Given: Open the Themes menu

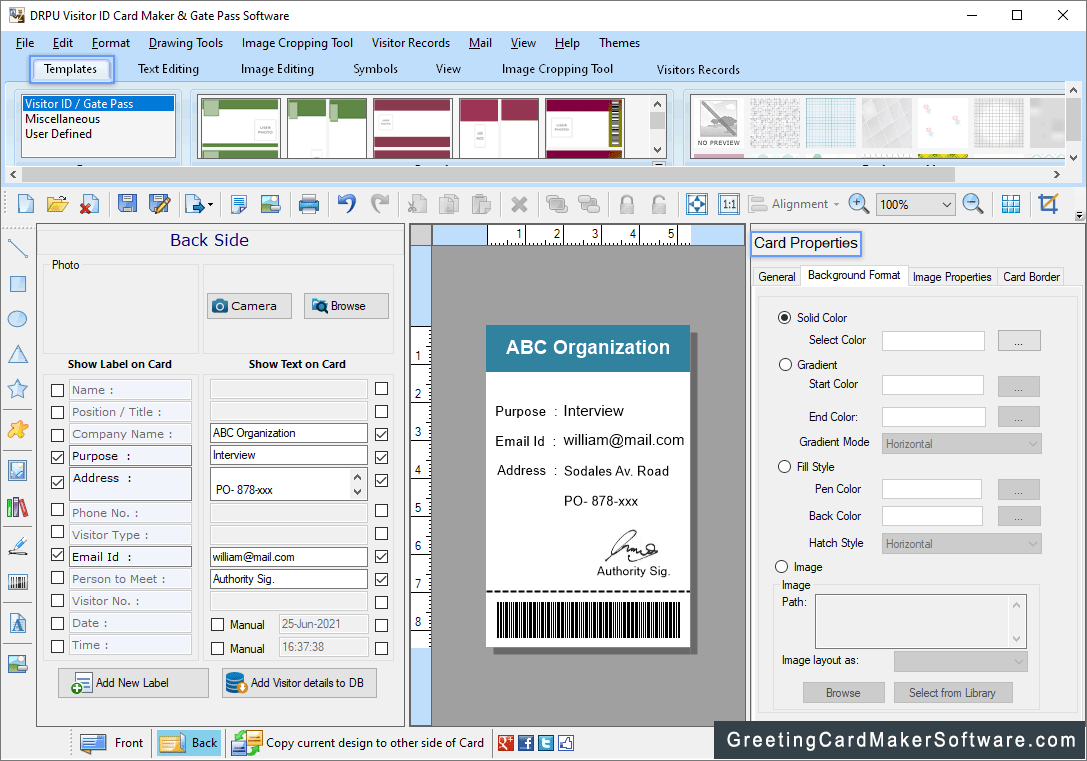Looking at the screenshot, I should tap(619, 43).
